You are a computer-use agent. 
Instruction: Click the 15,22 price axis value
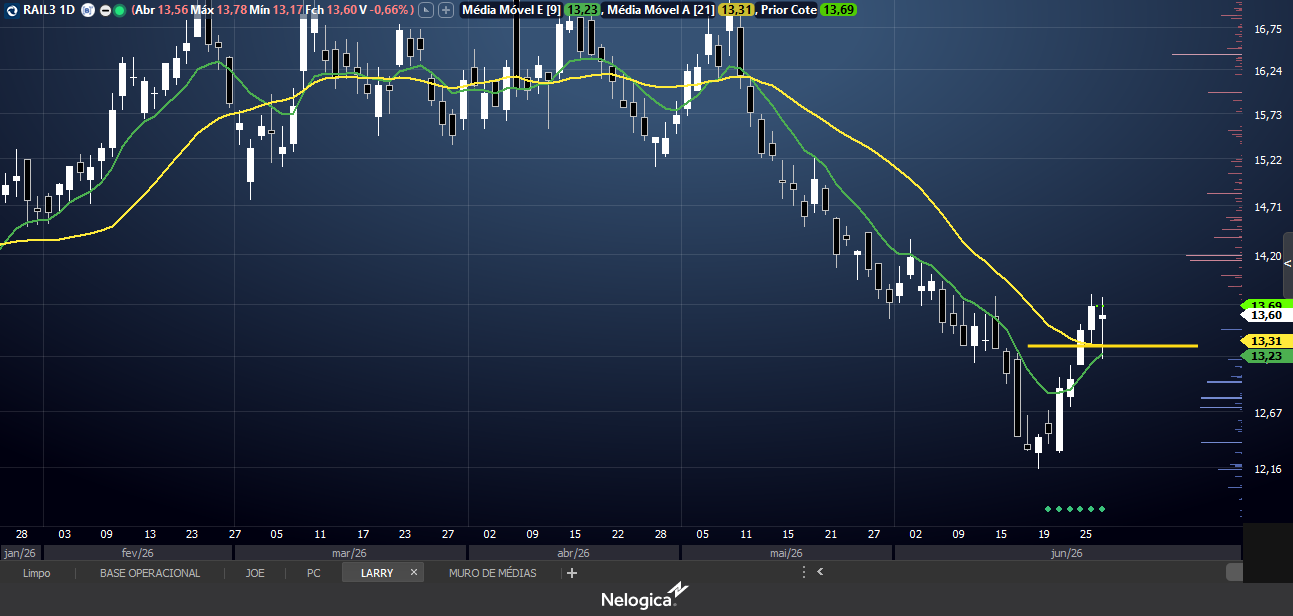coord(1267,160)
